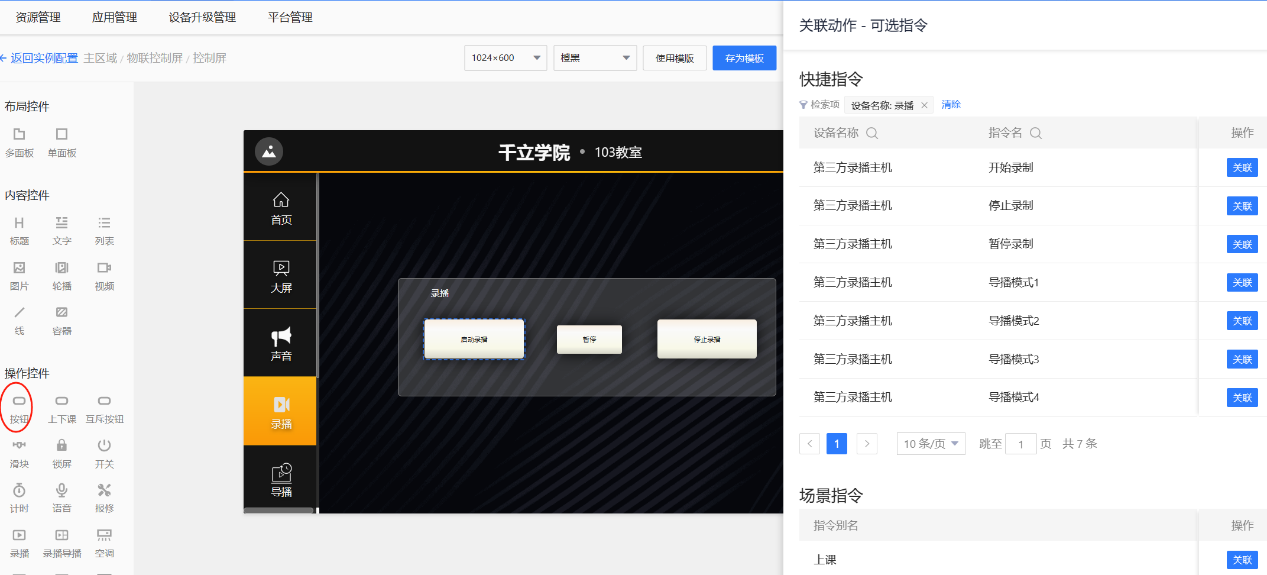Open the 声音 megaphone tab in preview
1267x575 pixels.
coord(281,337)
